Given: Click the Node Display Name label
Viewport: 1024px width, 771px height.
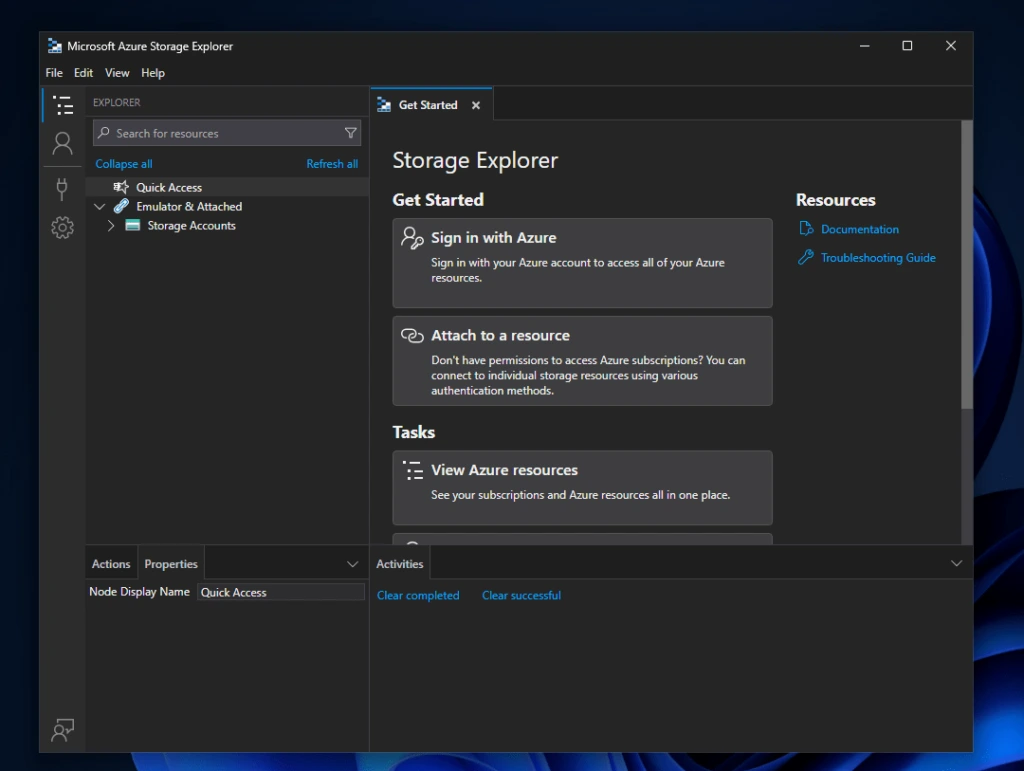Looking at the screenshot, I should coord(139,591).
